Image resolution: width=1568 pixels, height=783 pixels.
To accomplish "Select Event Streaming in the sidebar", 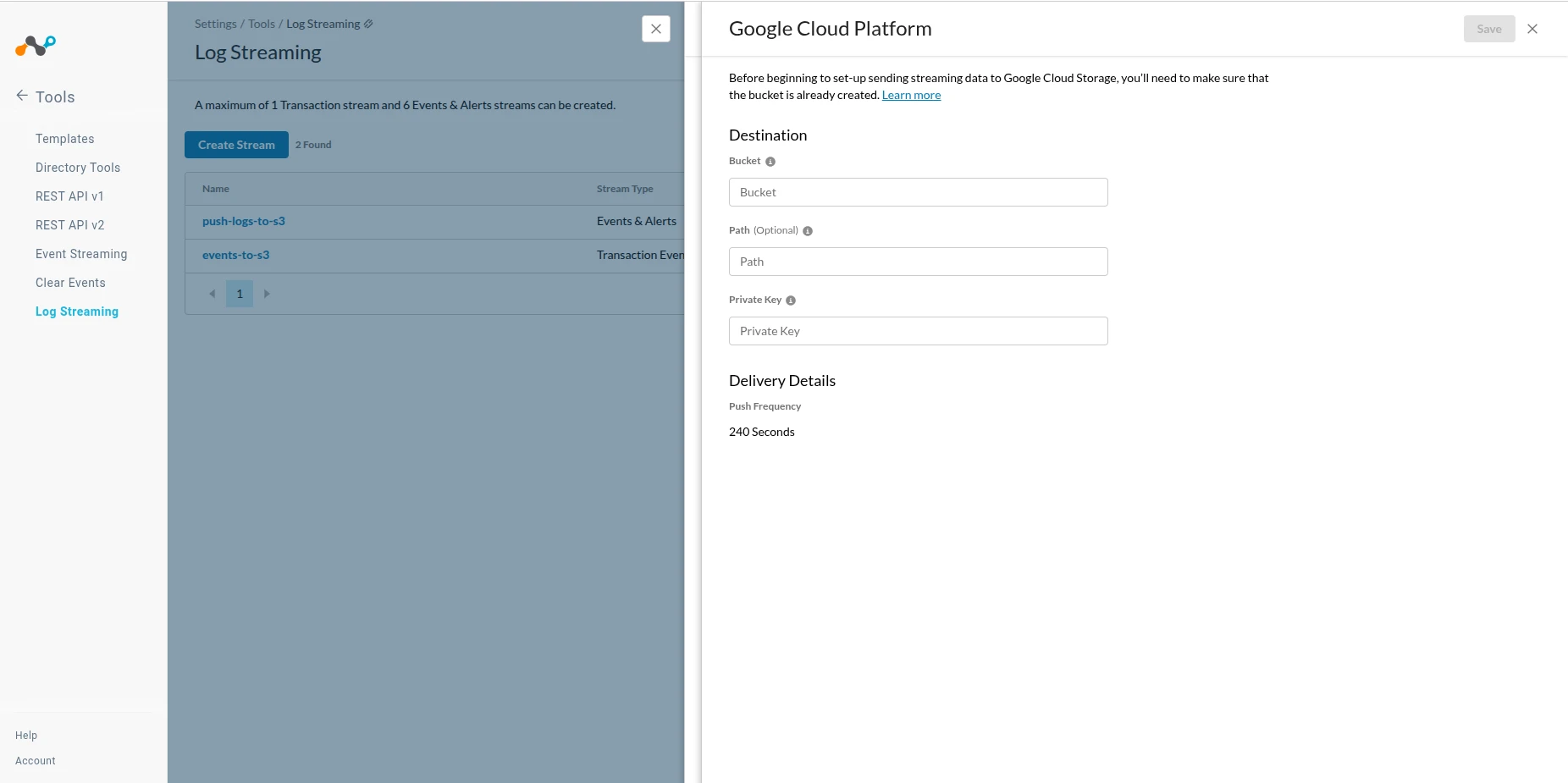I will coord(81,254).
